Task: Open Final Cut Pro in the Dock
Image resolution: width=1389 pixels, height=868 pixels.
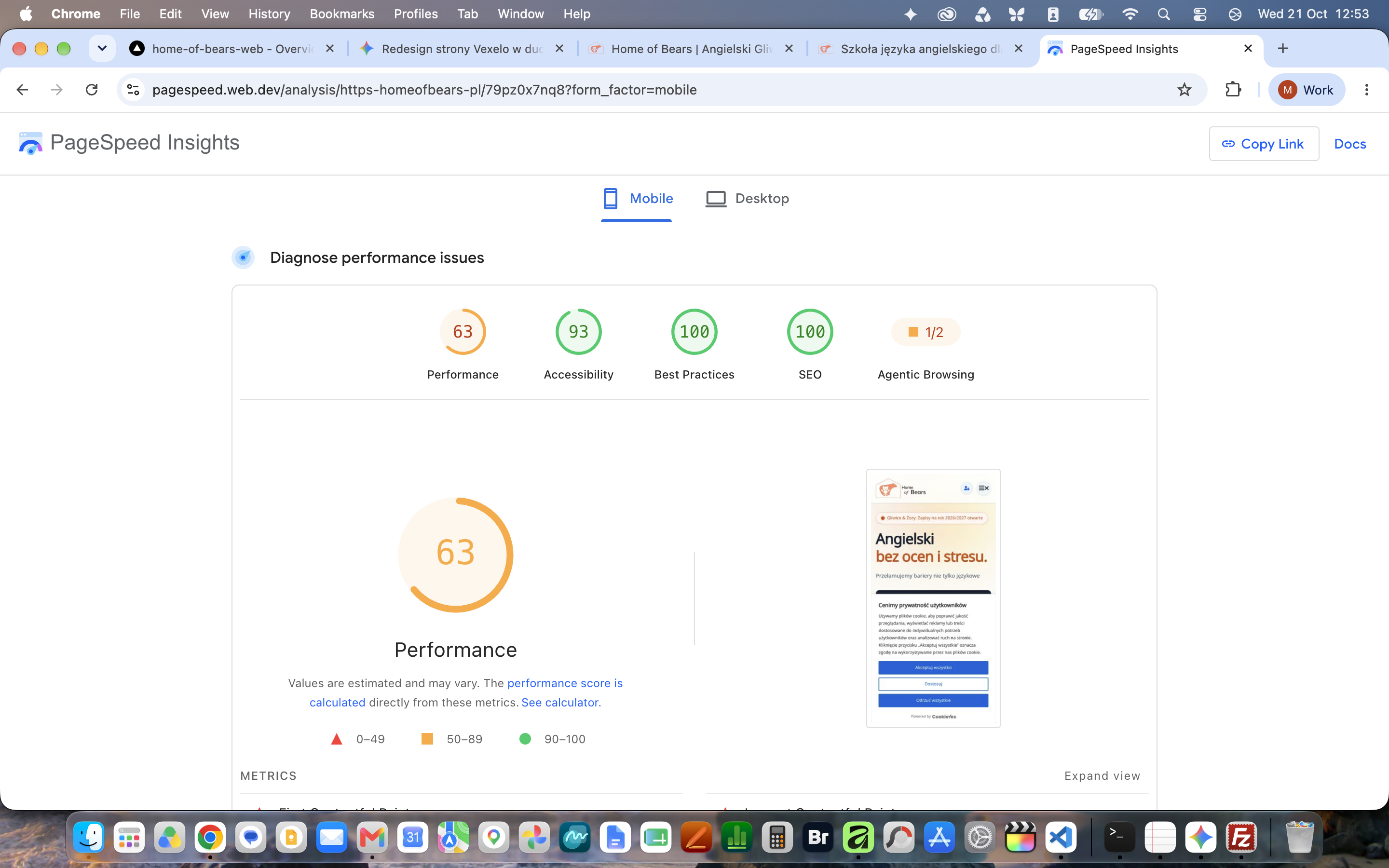Action: click(x=1021, y=838)
